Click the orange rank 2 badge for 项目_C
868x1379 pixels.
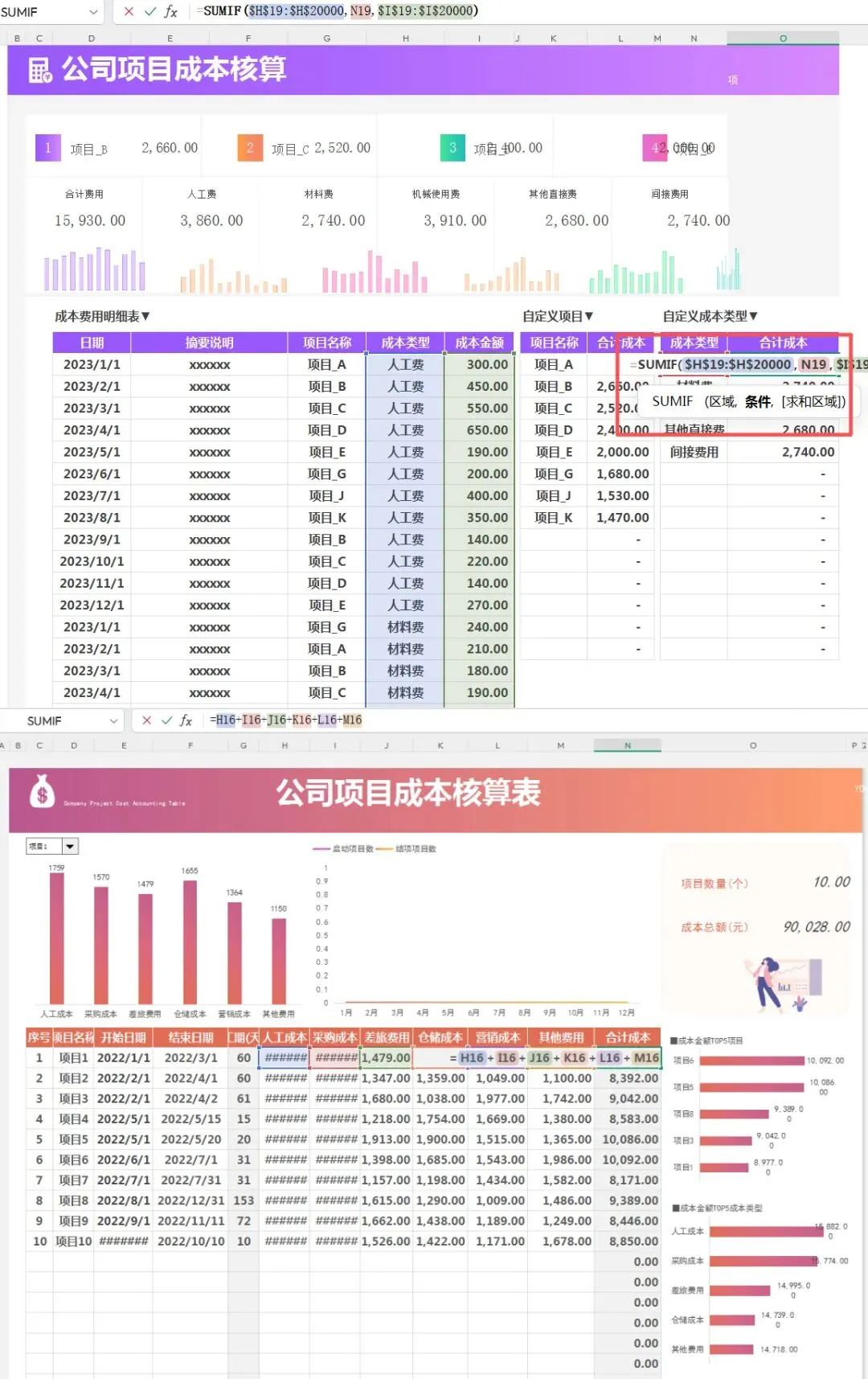coord(250,148)
